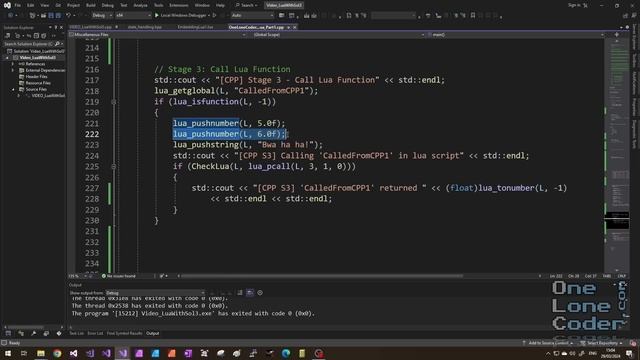Select the Solution 'Video_LuaWithSol3' node

pos(36,51)
